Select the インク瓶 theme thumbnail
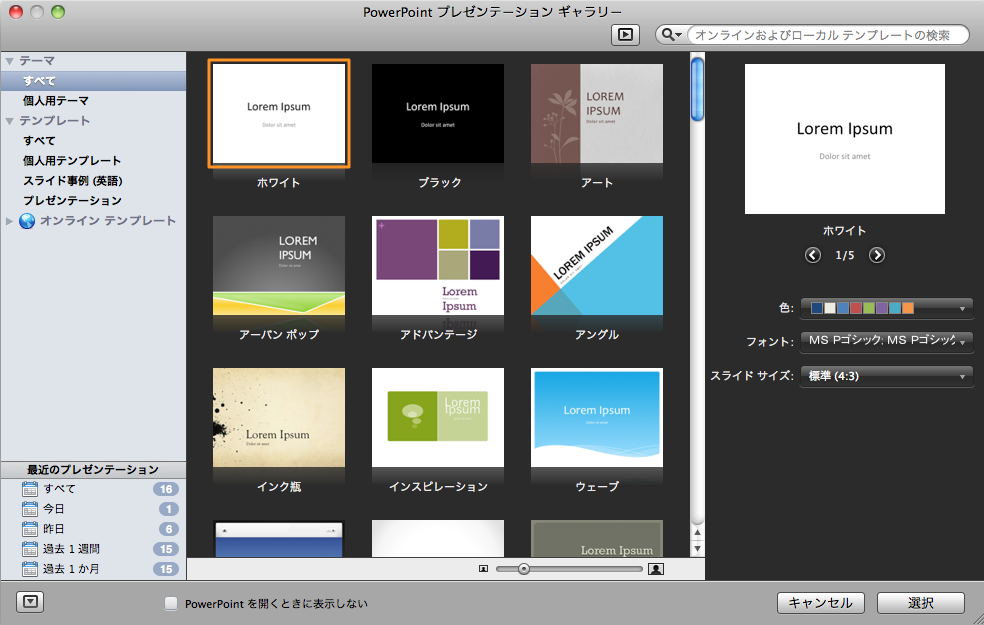This screenshot has width=984, height=625. [279, 417]
